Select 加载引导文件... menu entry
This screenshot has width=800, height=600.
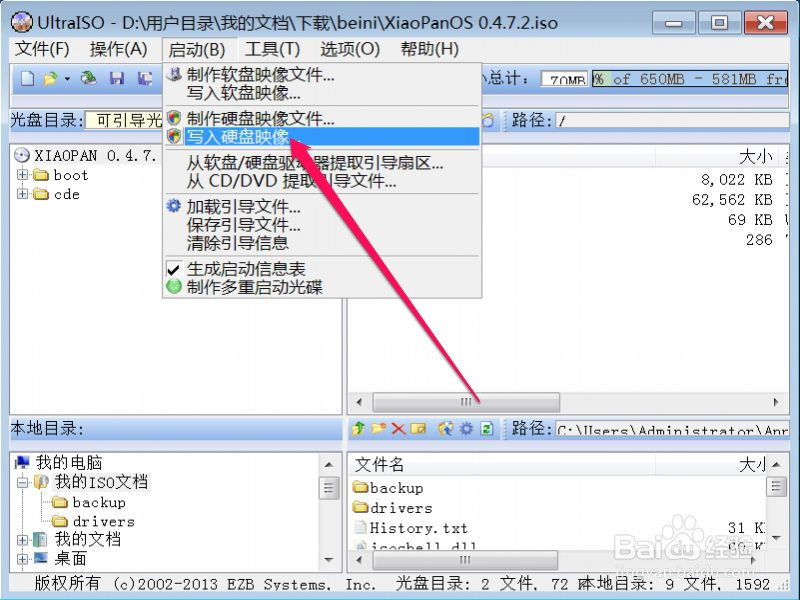point(322,207)
